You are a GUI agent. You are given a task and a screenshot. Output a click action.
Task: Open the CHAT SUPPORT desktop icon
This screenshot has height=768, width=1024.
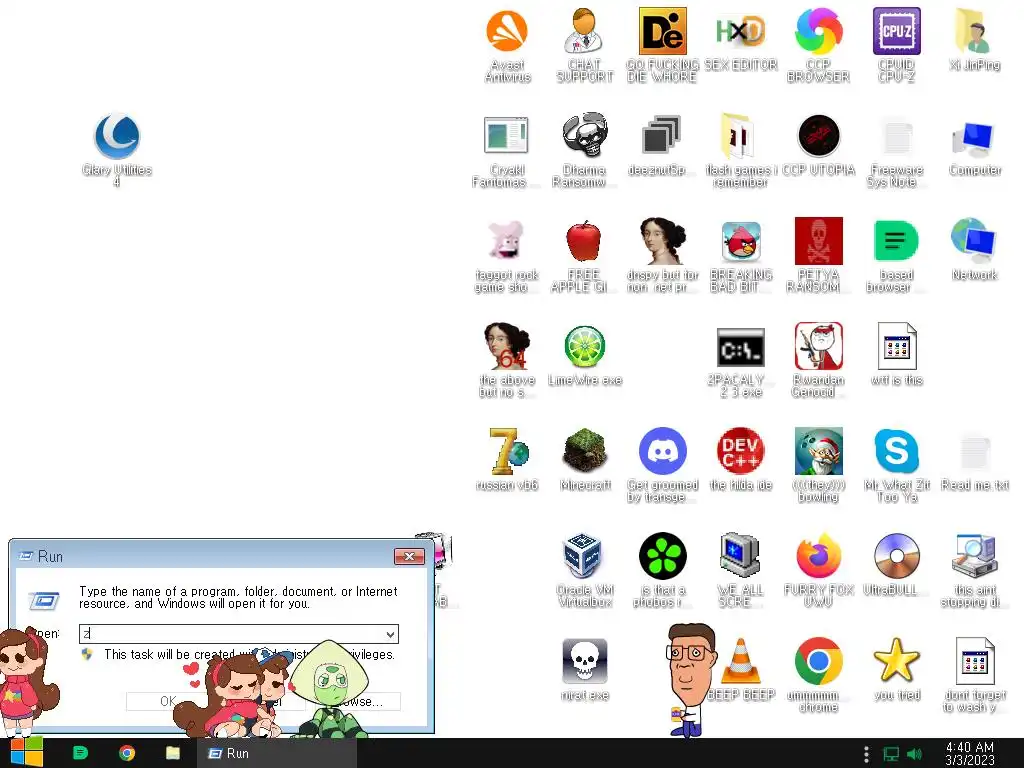[584, 31]
